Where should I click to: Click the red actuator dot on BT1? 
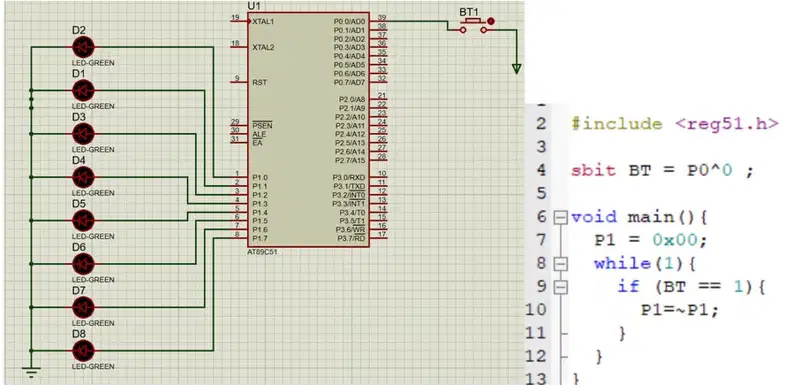click(x=491, y=21)
